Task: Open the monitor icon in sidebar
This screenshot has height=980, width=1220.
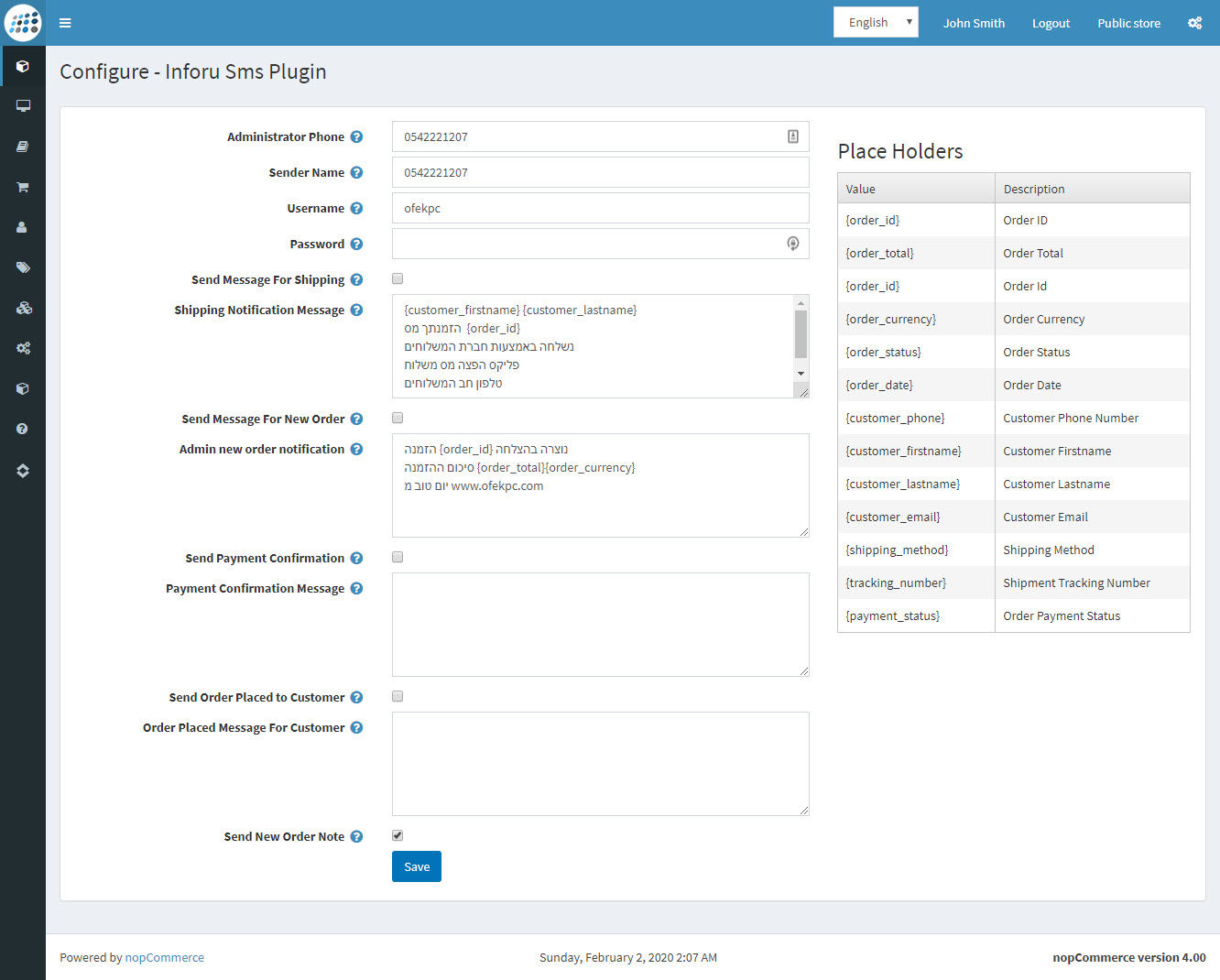Action: 23,105
